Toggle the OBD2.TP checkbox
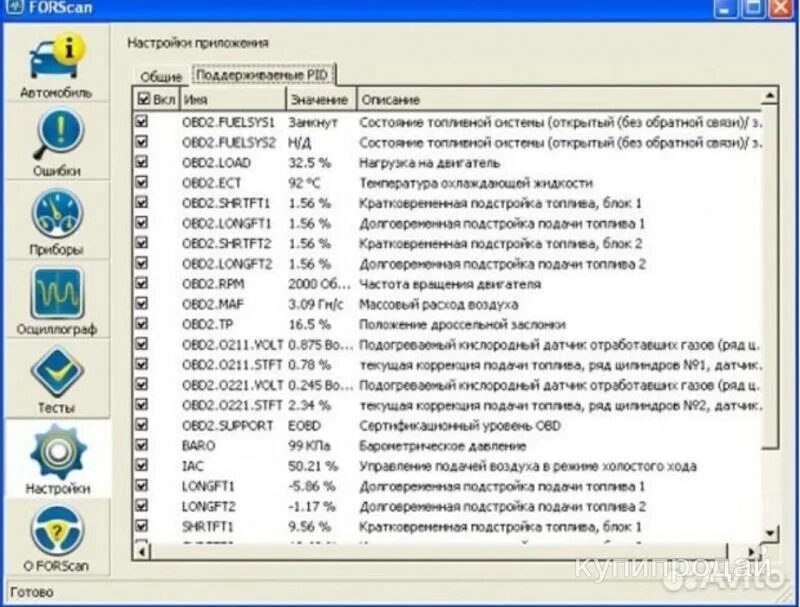The width and height of the screenshot is (800, 607). click(142, 324)
